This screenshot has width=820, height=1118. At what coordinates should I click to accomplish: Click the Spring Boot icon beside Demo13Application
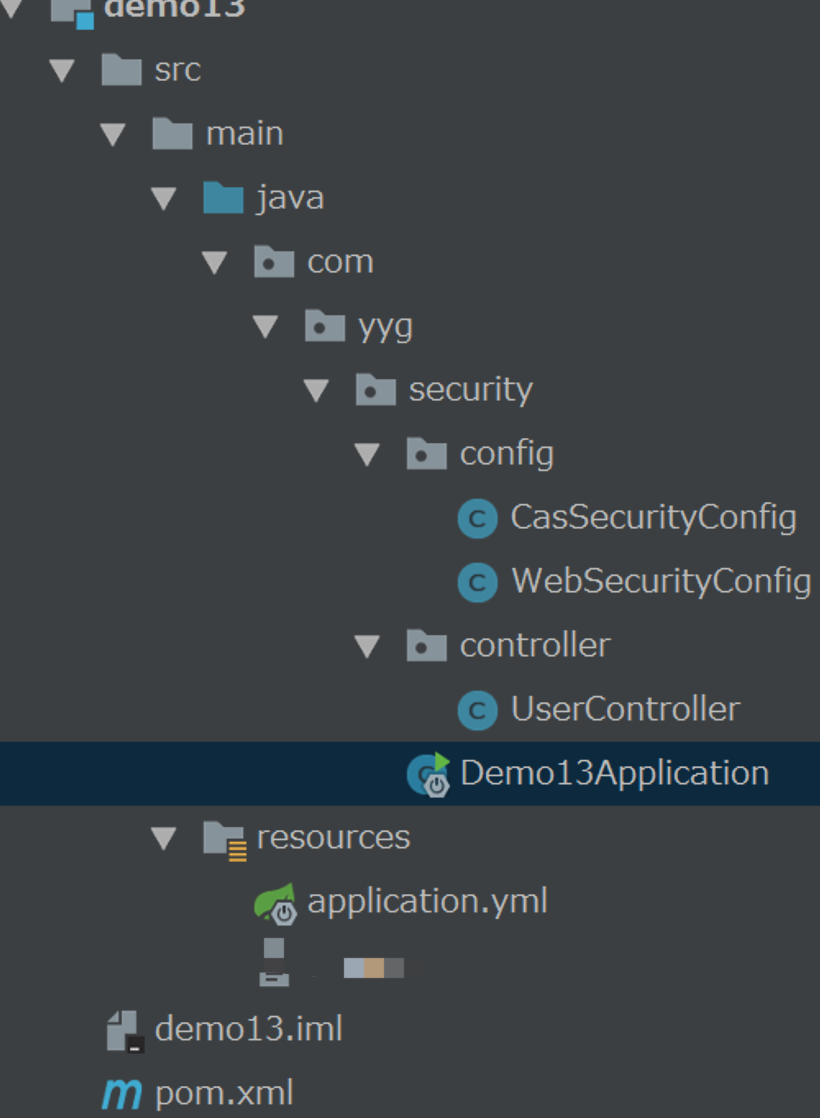[x=428, y=773]
